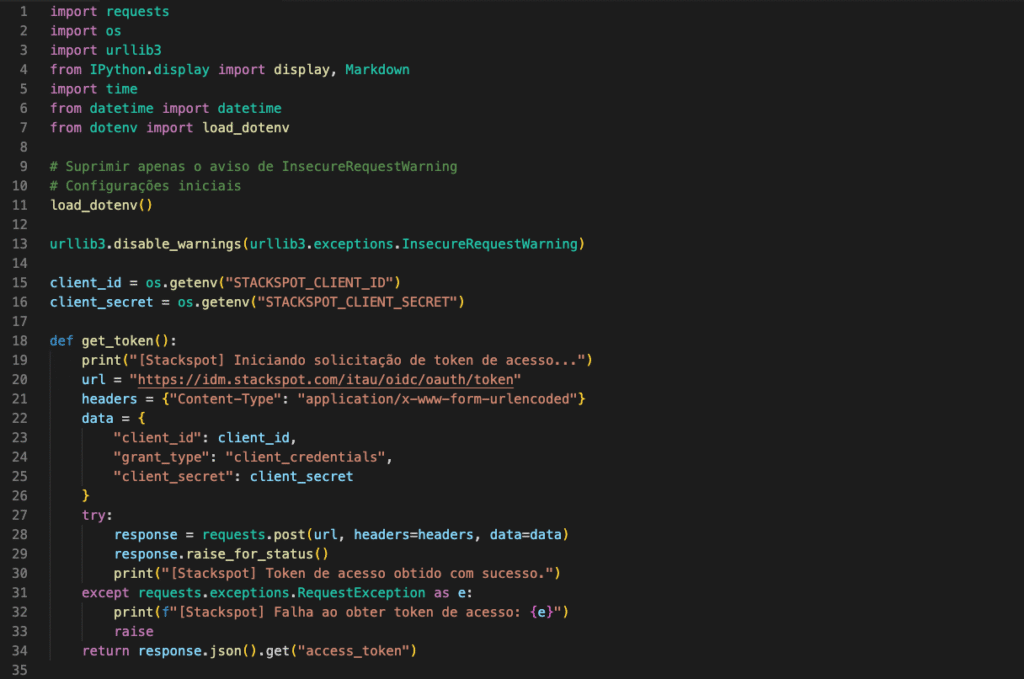Click 'Markdown' in the IPython import line
Screen dimensions: 1024x679
click(x=377, y=69)
